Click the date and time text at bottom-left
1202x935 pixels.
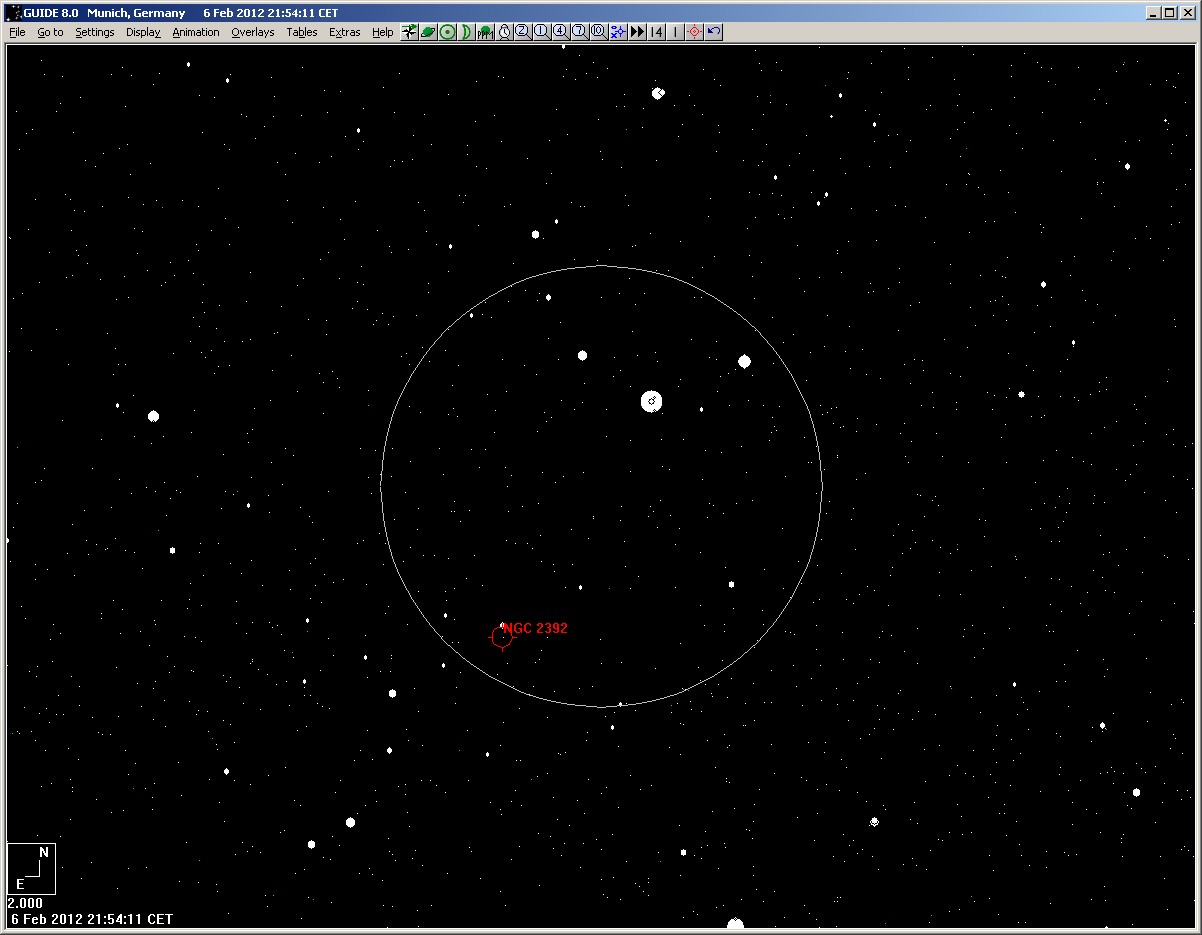tap(92, 919)
